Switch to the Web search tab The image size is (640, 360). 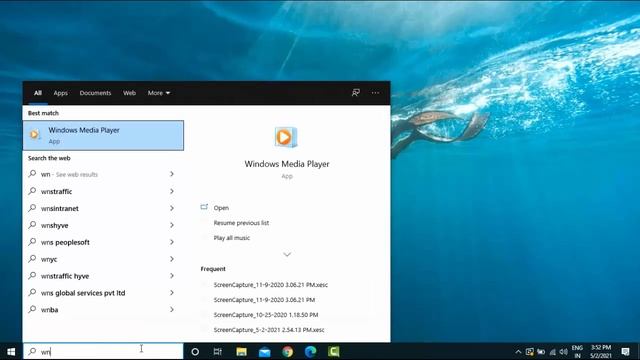[x=129, y=93]
